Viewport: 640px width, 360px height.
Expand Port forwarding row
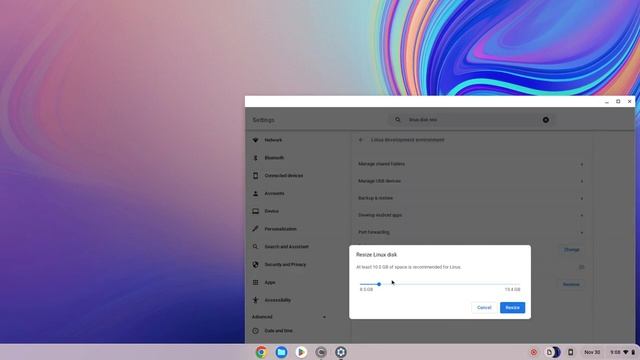tap(471, 232)
